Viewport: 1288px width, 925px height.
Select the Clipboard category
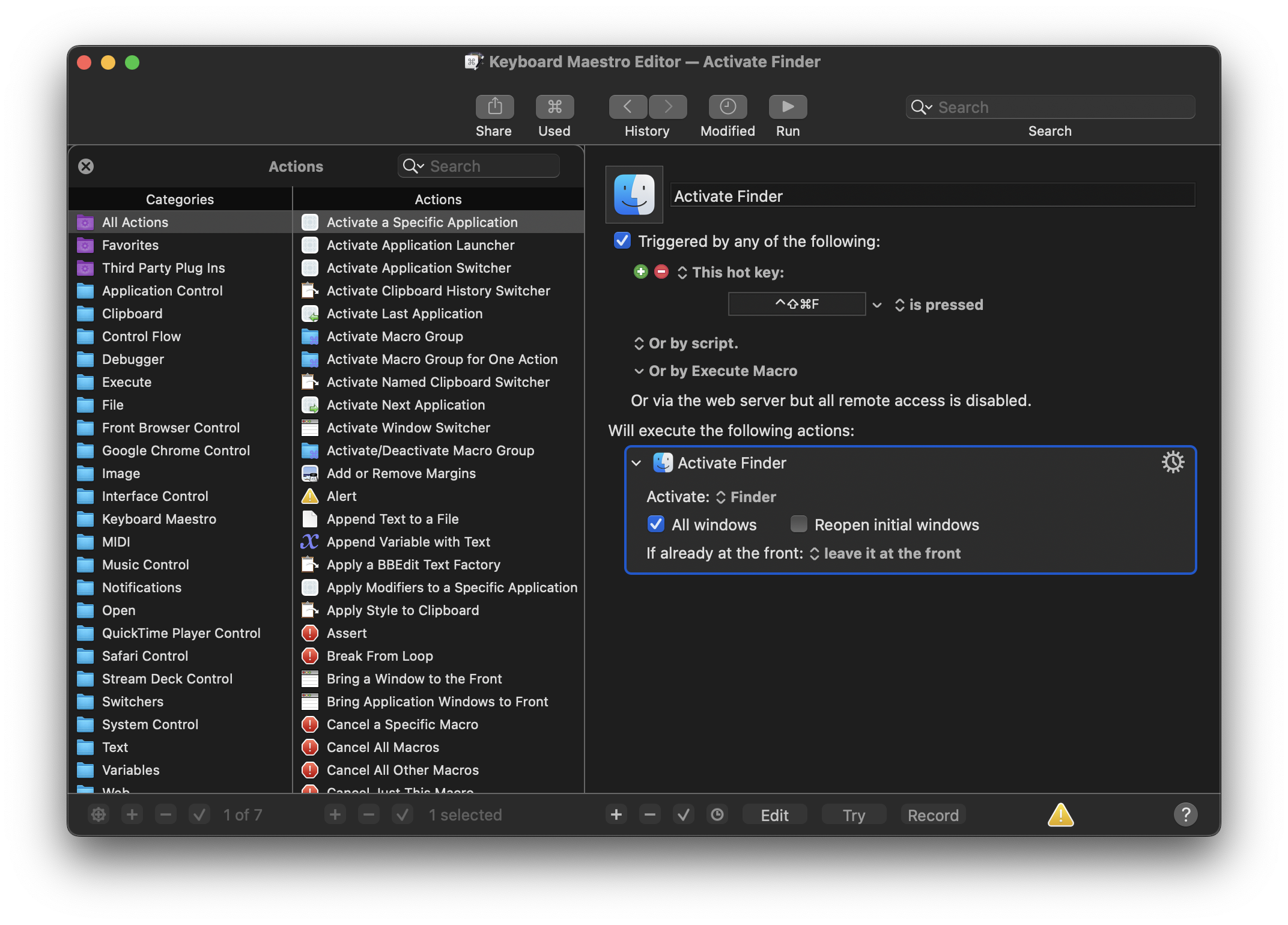[x=132, y=314]
